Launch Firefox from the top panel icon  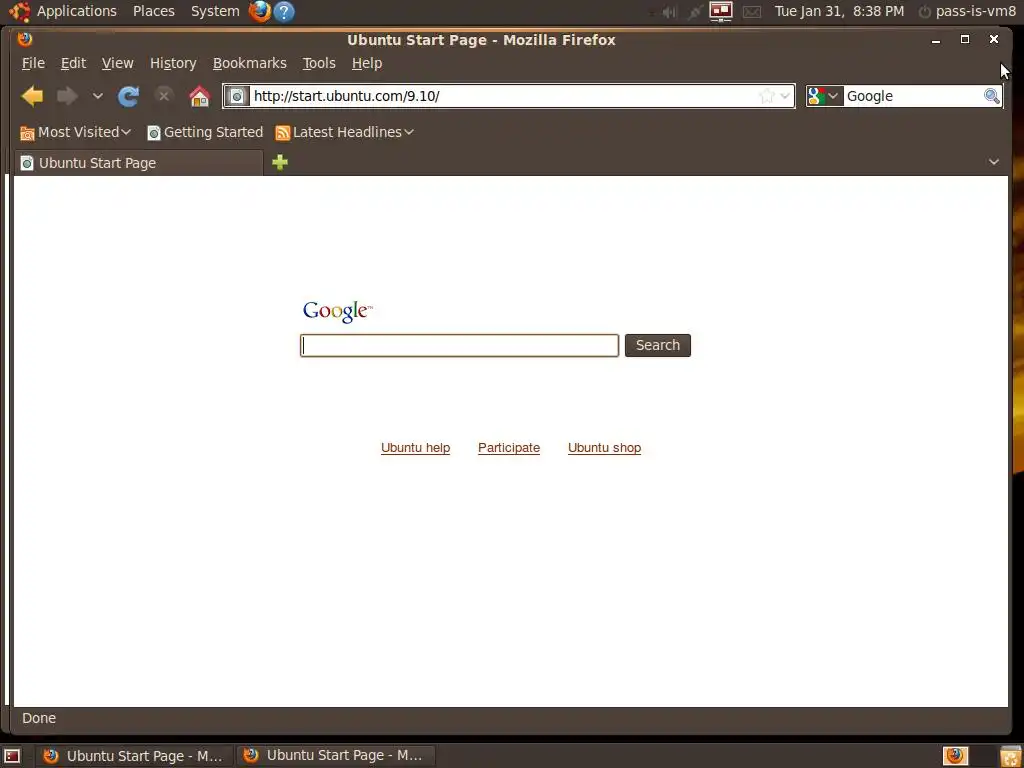[x=259, y=11]
